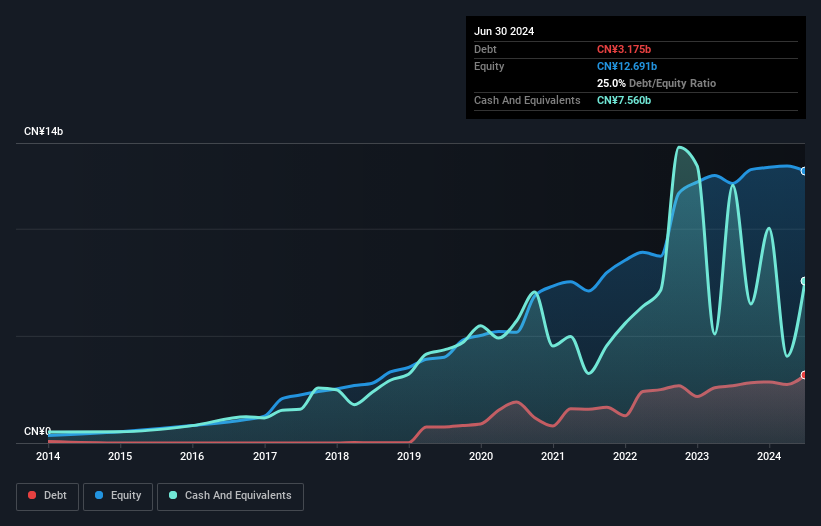This screenshot has height=526, width=821.
Task: Click the 2014 x-axis year label
Action: 48,456
